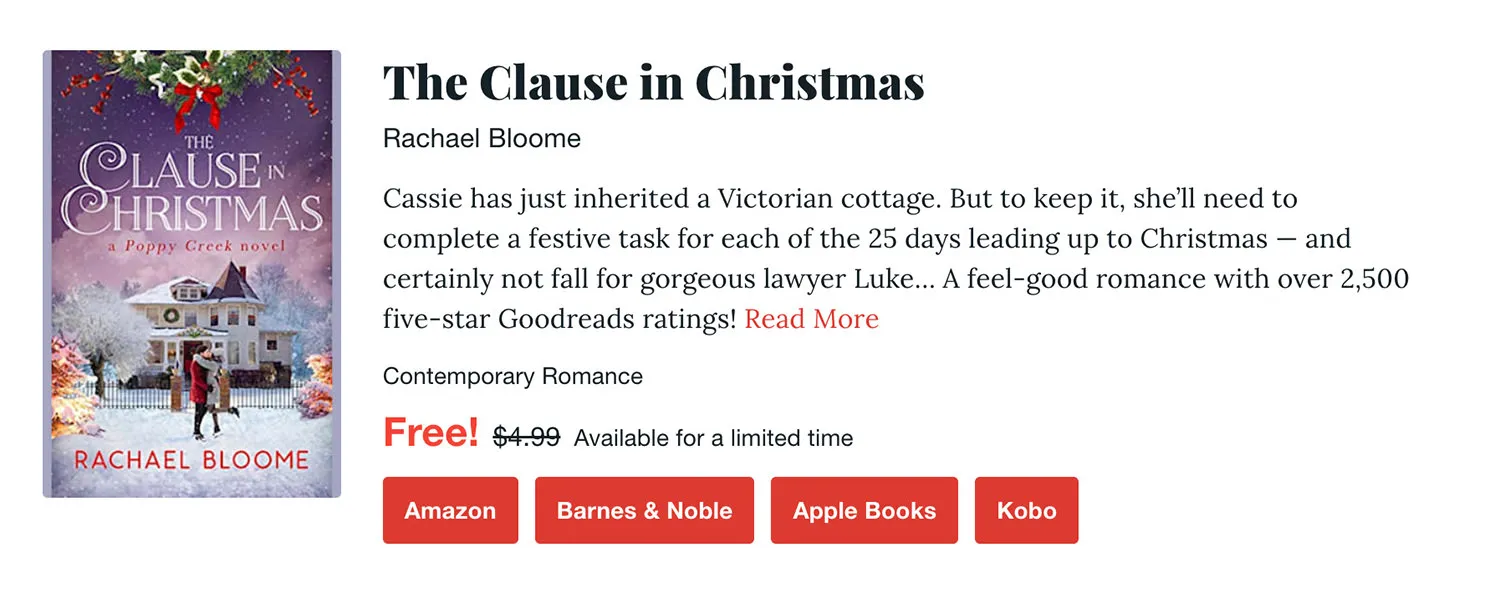Click the wreath on the cover house
The height and width of the screenshot is (599, 1500).
pyautogui.click(x=169, y=316)
